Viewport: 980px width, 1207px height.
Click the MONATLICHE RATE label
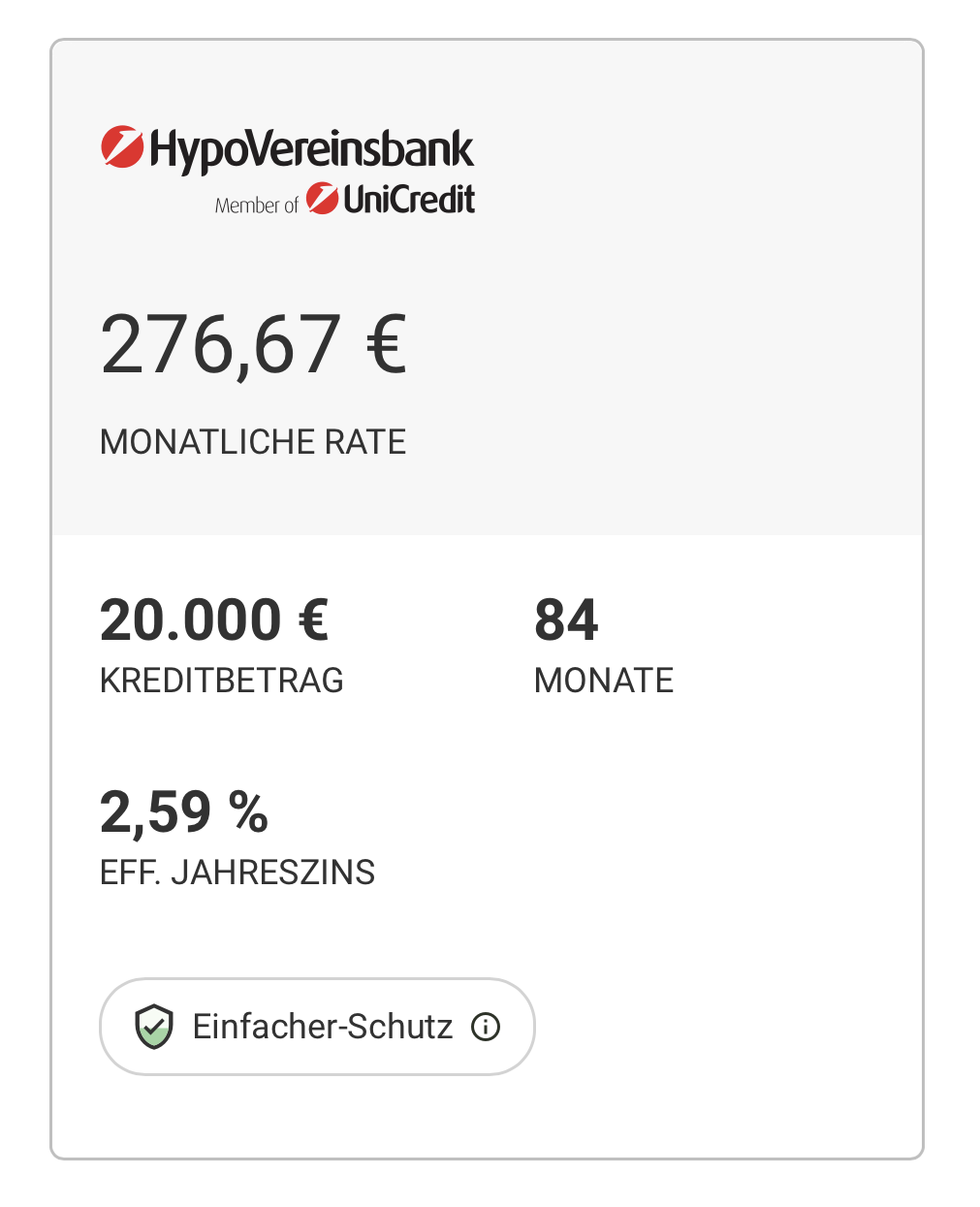(253, 442)
